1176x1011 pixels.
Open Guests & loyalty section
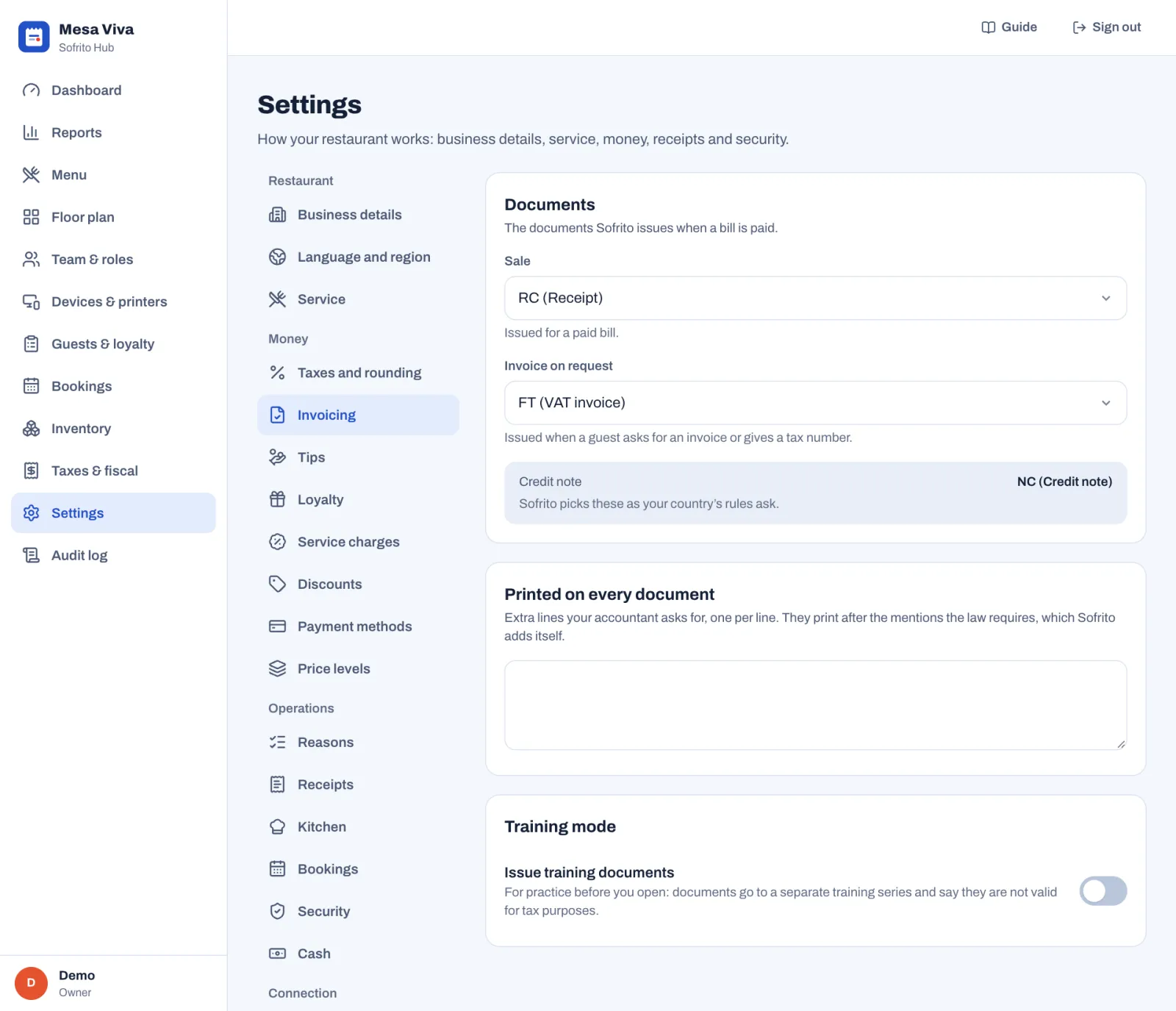coord(113,344)
